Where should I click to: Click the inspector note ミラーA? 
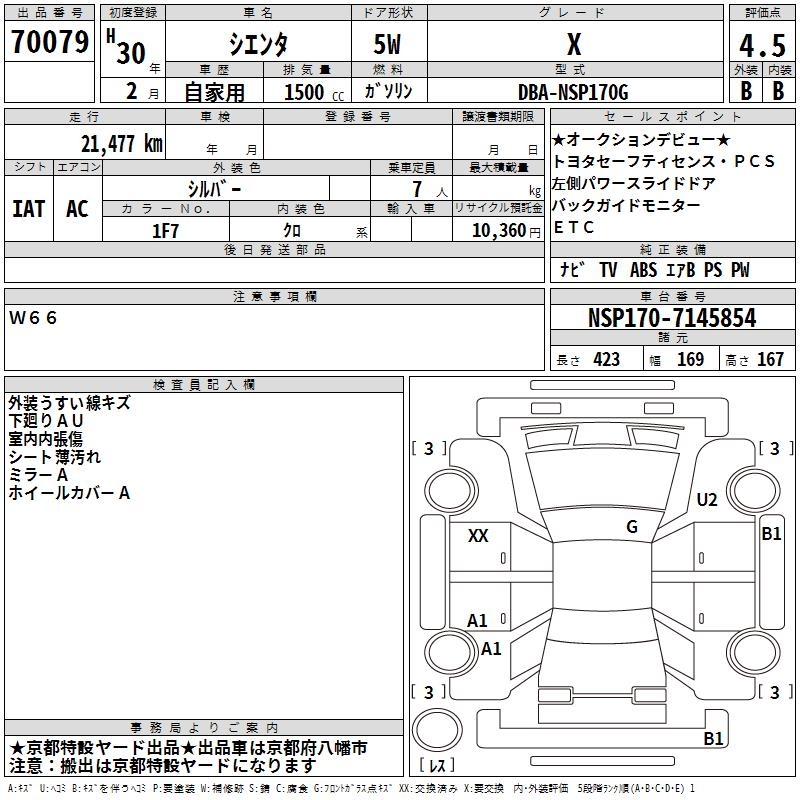pyautogui.click(x=38, y=475)
